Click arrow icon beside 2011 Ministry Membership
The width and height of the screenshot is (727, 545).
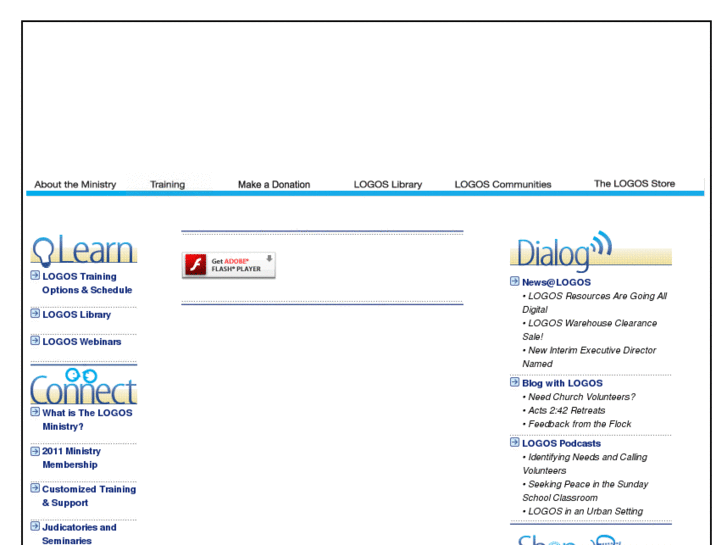tap(35, 450)
